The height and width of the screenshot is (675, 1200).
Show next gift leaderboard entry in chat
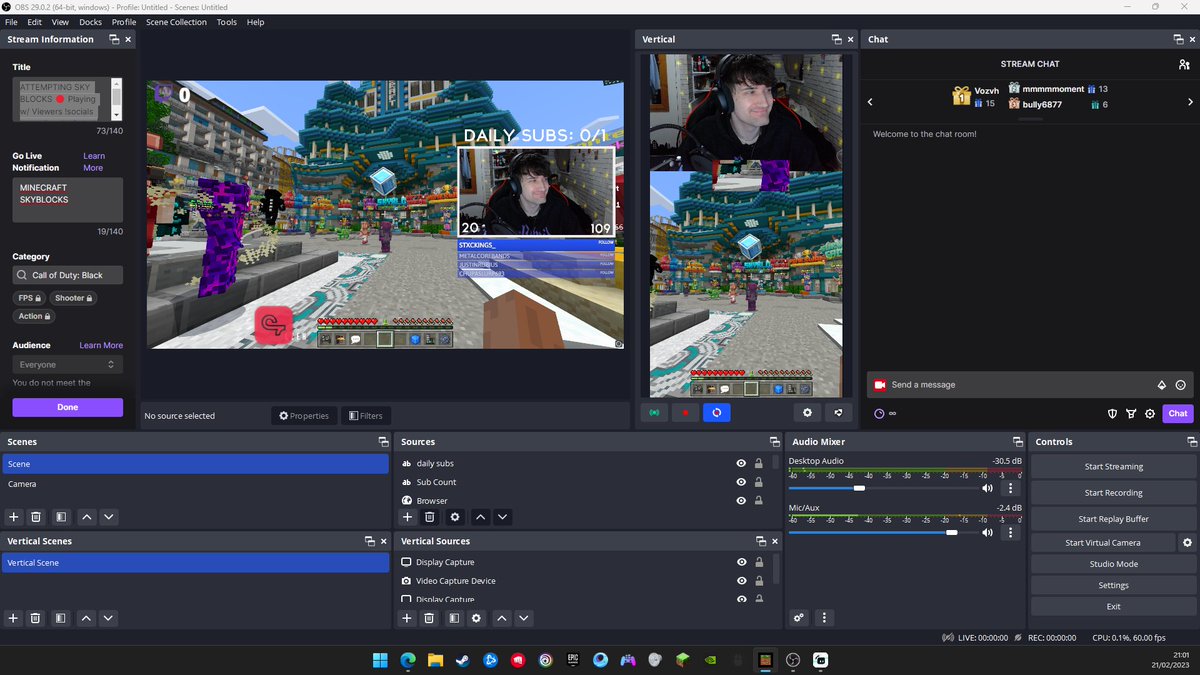[x=1190, y=102]
